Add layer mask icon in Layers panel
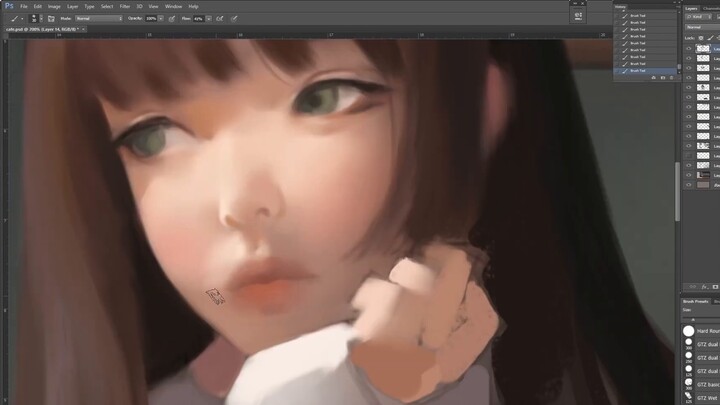Image resolution: width=720 pixels, height=405 pixels. tap(715, 287)
